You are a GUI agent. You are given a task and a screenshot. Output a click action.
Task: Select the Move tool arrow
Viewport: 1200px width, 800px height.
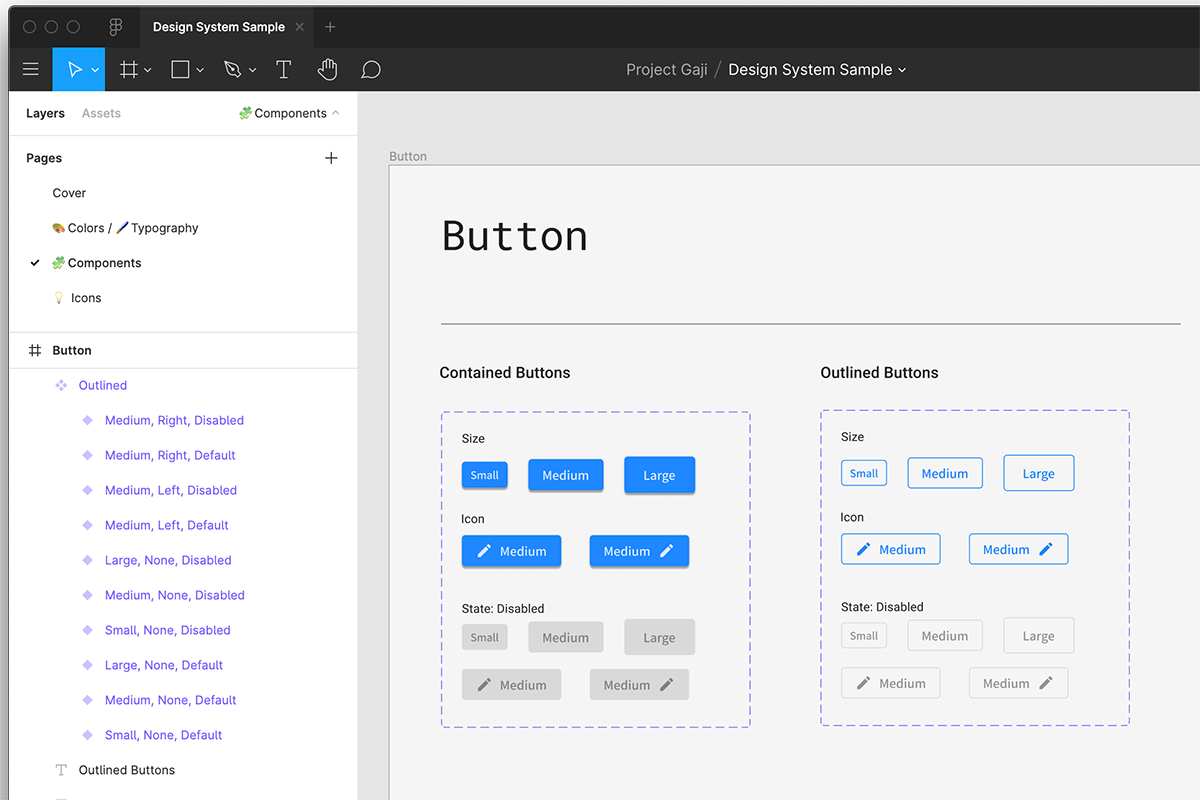[x=74, y=69]
